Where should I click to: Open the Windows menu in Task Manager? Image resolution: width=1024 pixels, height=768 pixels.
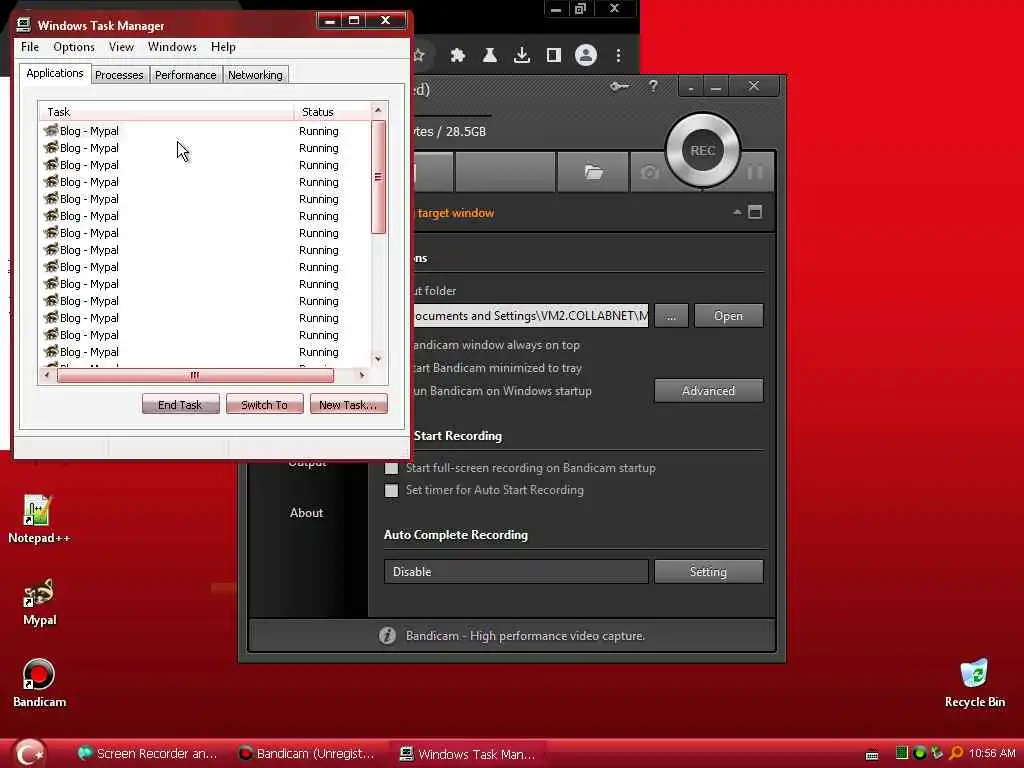point(172,47)
